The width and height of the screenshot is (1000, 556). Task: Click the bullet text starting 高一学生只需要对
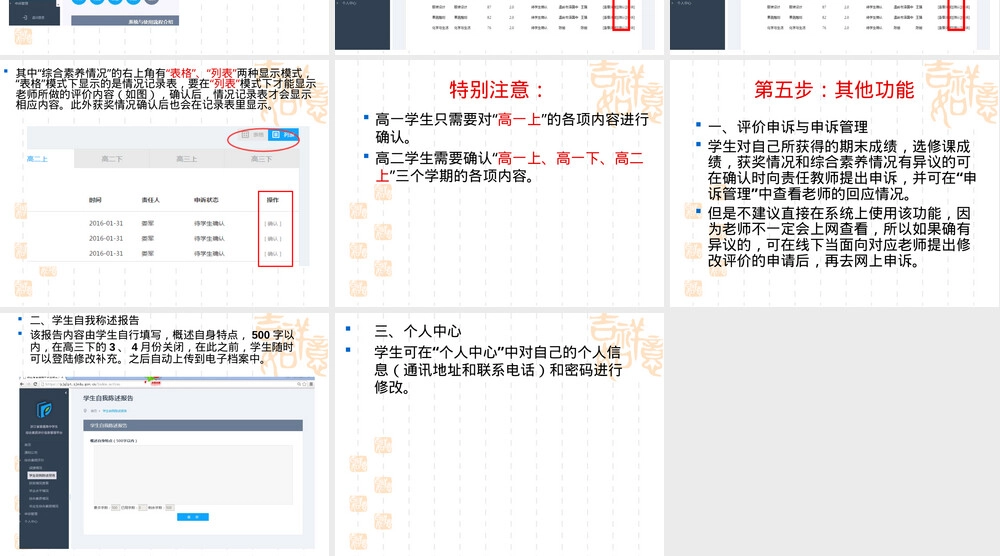(512, 128)
